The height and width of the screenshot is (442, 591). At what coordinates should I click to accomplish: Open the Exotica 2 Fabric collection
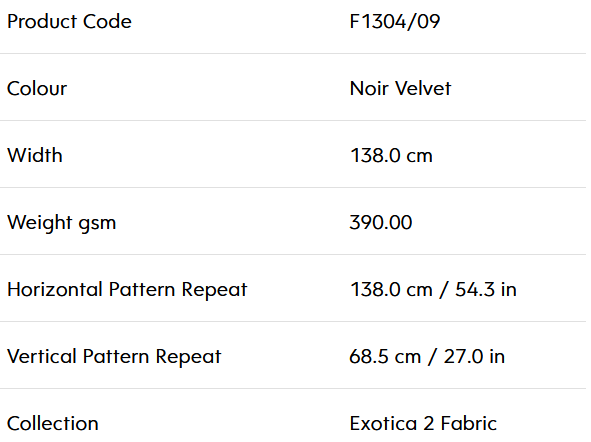[x=423, y=424]
